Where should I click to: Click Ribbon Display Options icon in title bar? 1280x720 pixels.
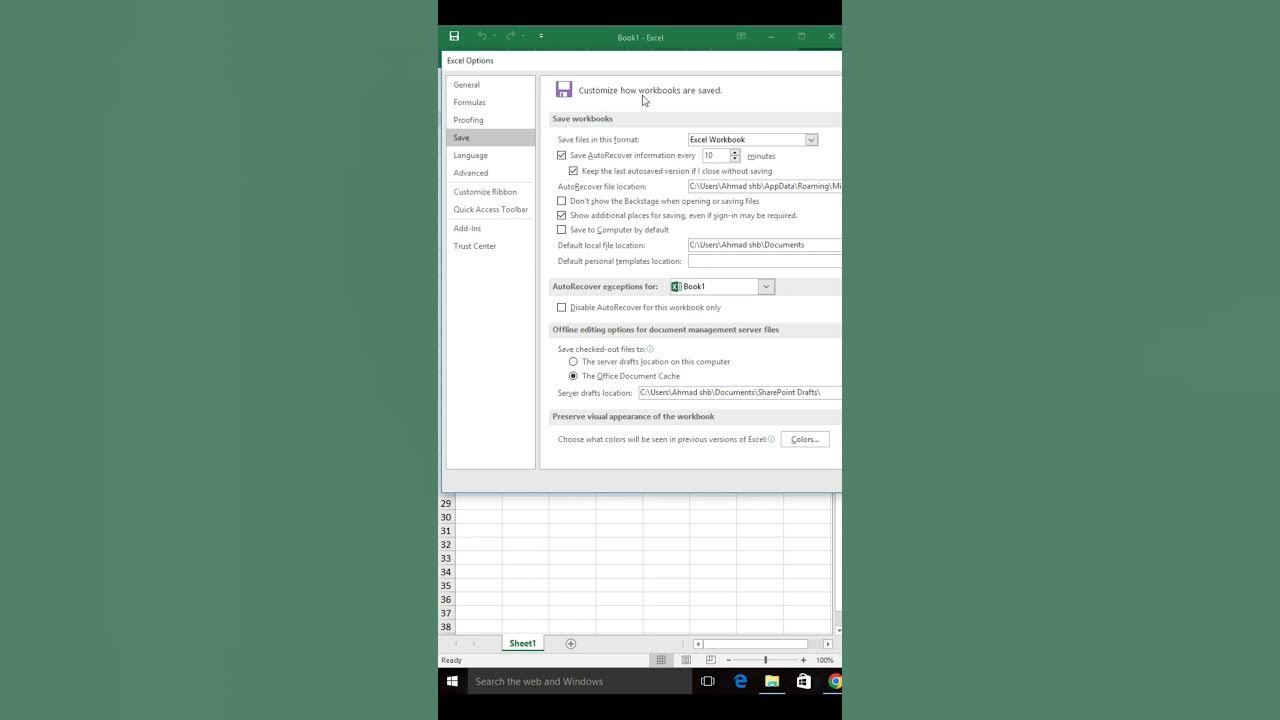741,36
